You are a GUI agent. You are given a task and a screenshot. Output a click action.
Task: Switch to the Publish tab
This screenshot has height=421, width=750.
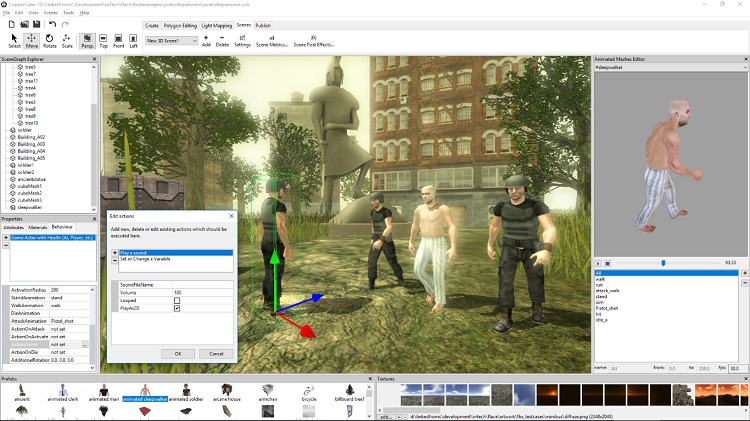[263, 25]
